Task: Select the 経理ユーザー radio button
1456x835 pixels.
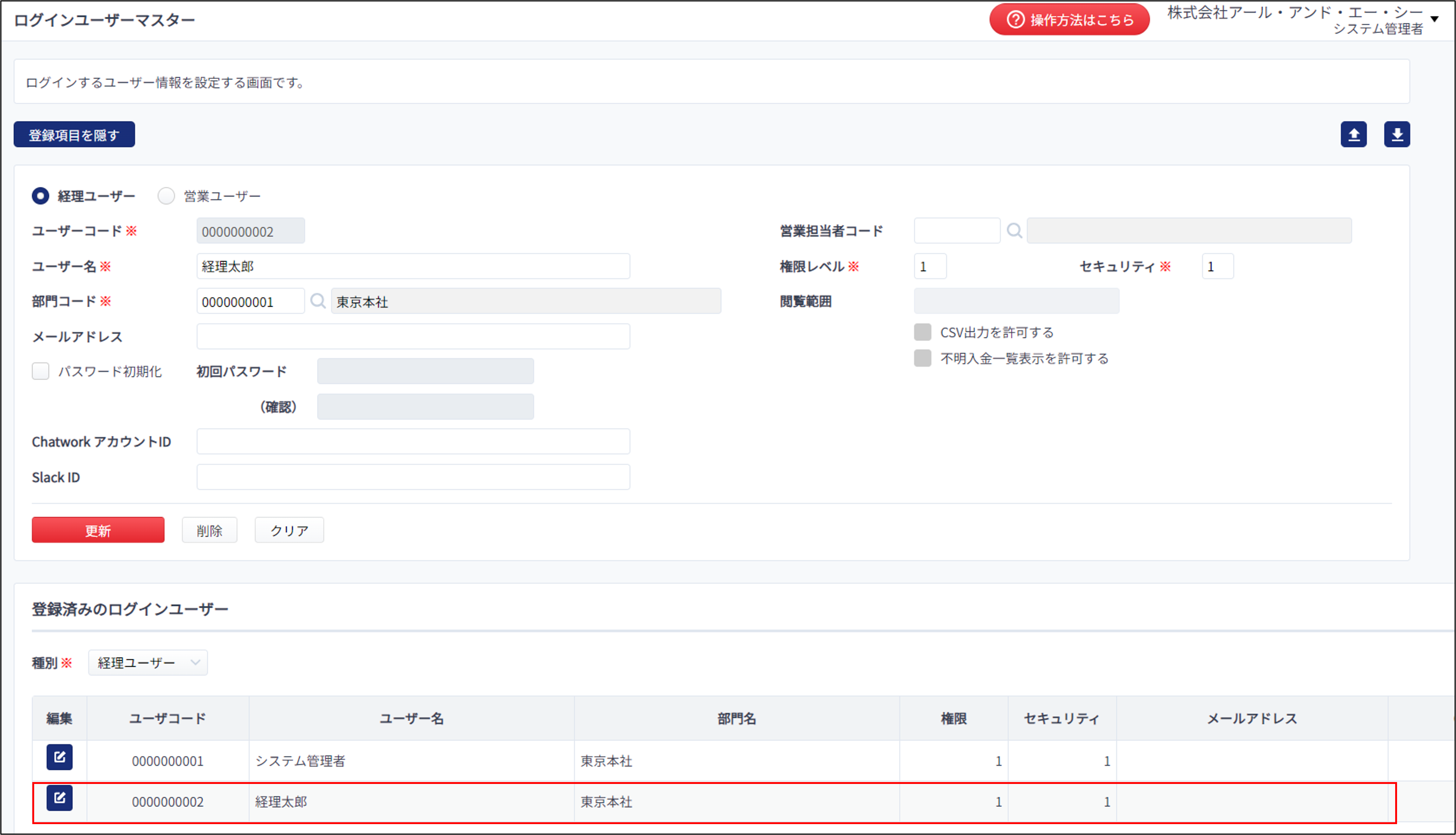Action: tap(40, 196)
